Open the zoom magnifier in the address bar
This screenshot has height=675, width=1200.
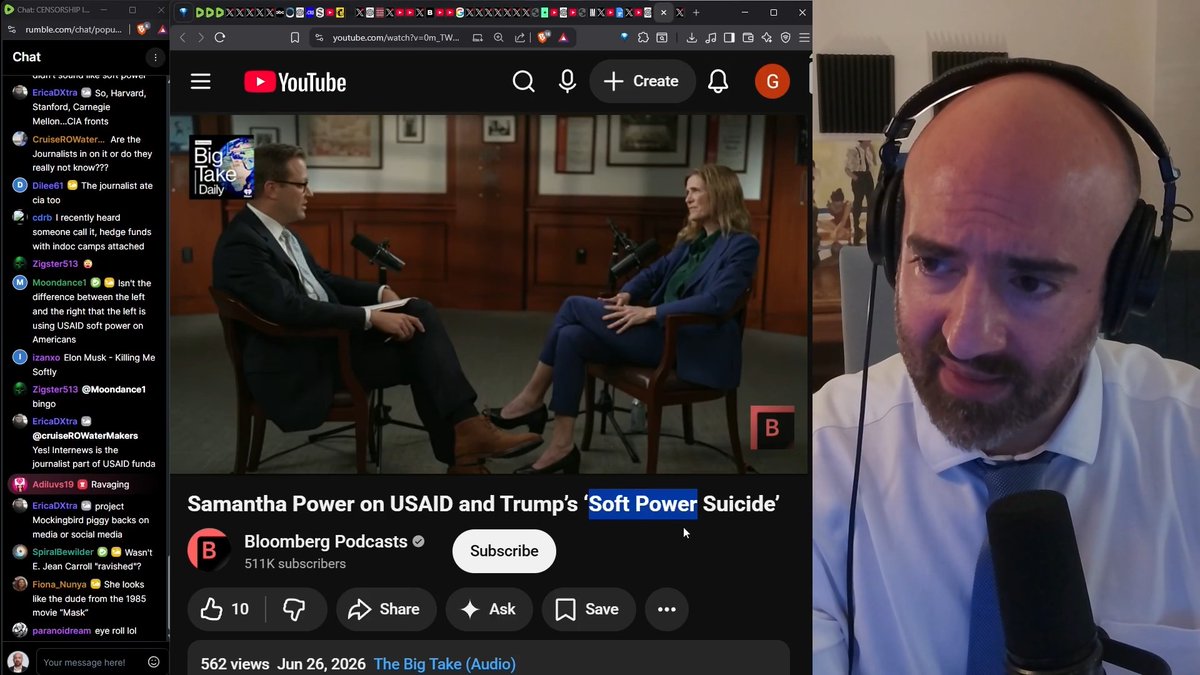point(498,38)
